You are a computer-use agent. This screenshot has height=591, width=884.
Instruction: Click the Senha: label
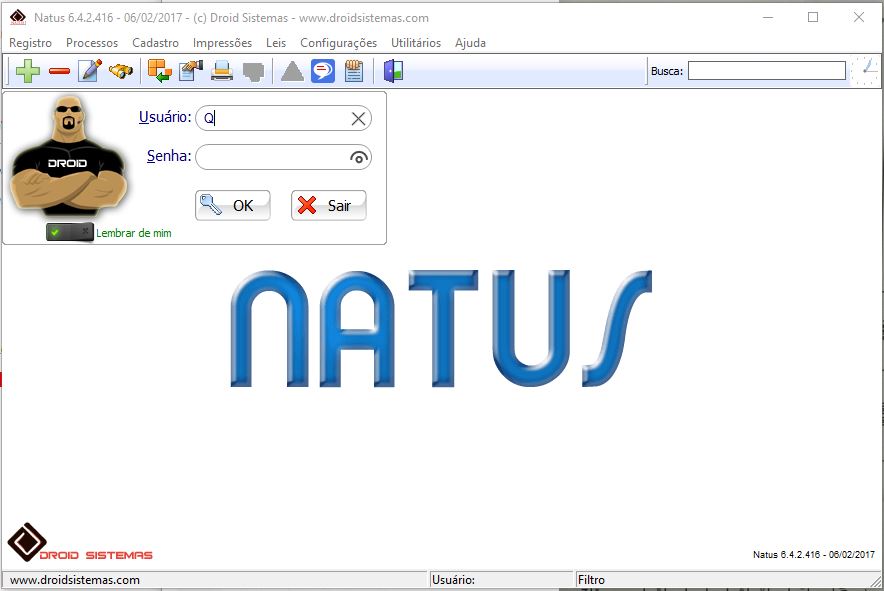pyautogui.click(x=169, y=156)
